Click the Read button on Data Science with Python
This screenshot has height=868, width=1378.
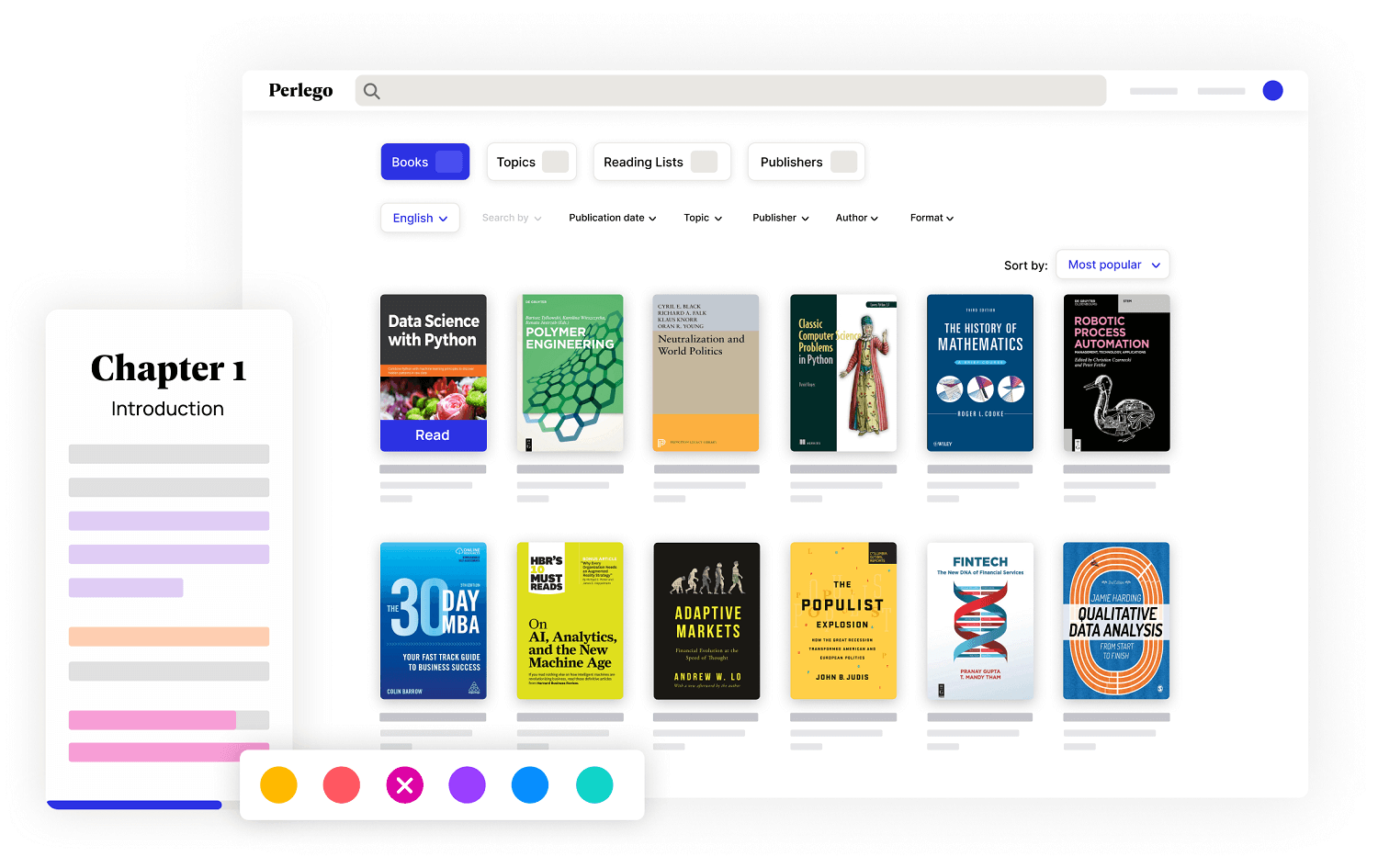(x=433, y=435)
